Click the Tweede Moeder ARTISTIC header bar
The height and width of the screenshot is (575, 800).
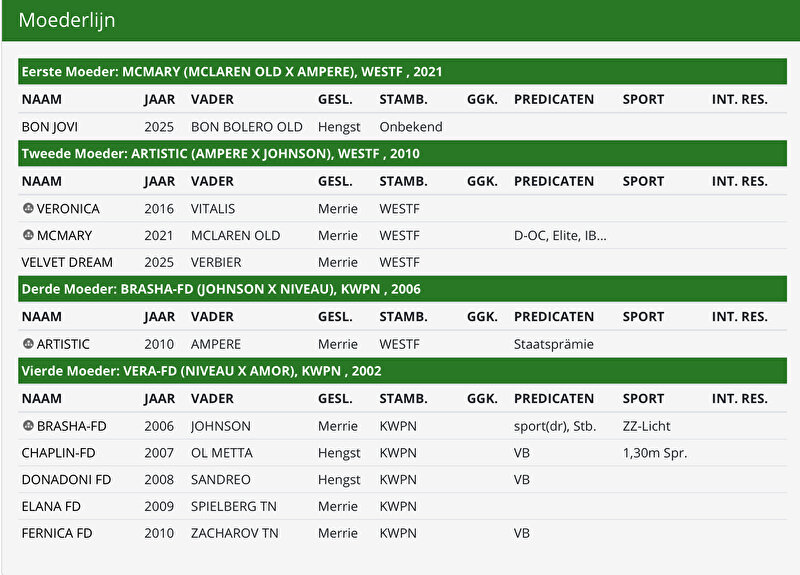click(x=220, y=154)
